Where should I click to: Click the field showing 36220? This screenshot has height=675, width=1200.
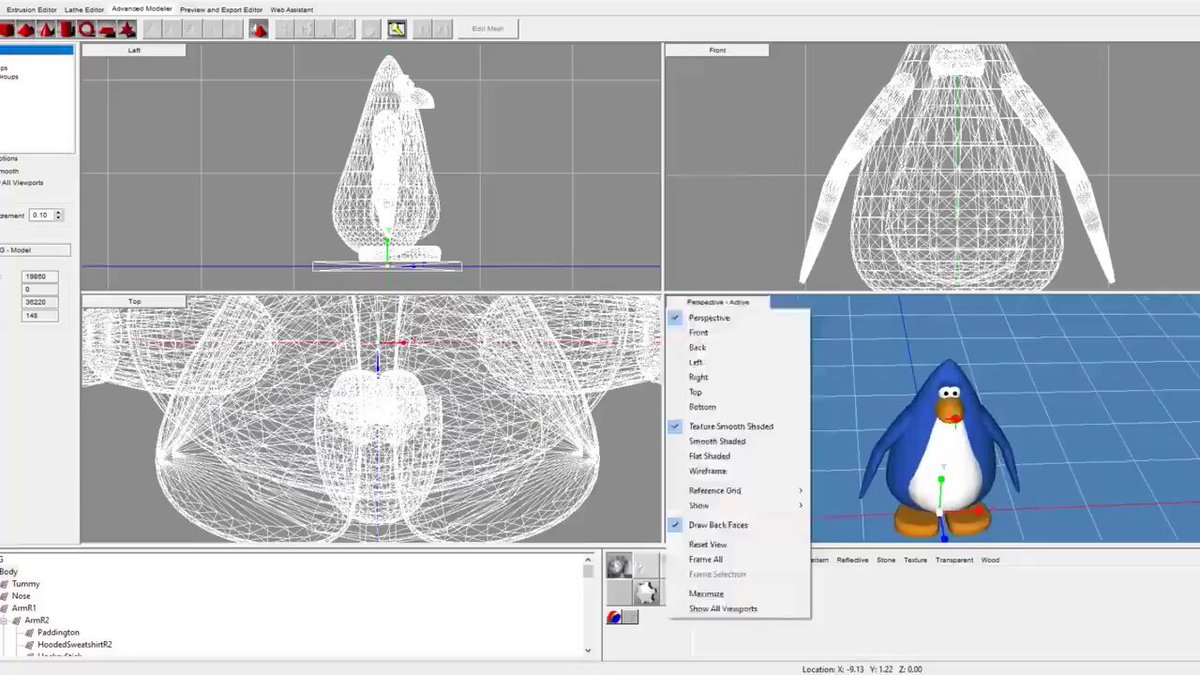40,302
